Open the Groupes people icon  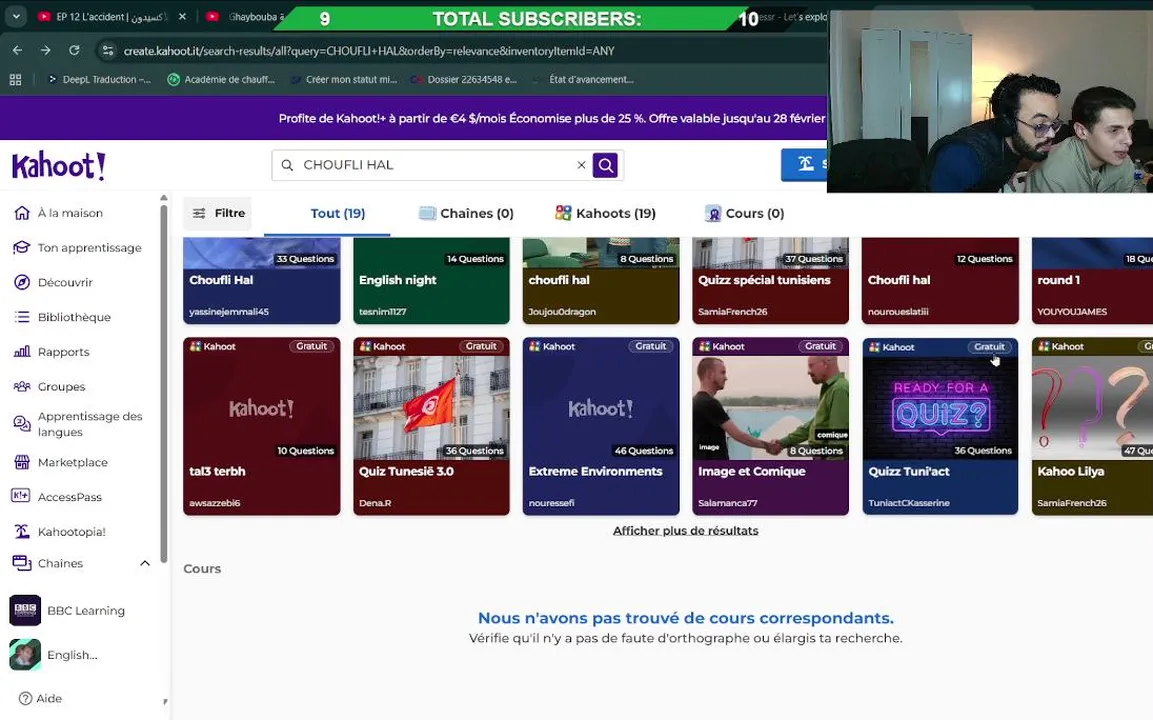point(22,386)
